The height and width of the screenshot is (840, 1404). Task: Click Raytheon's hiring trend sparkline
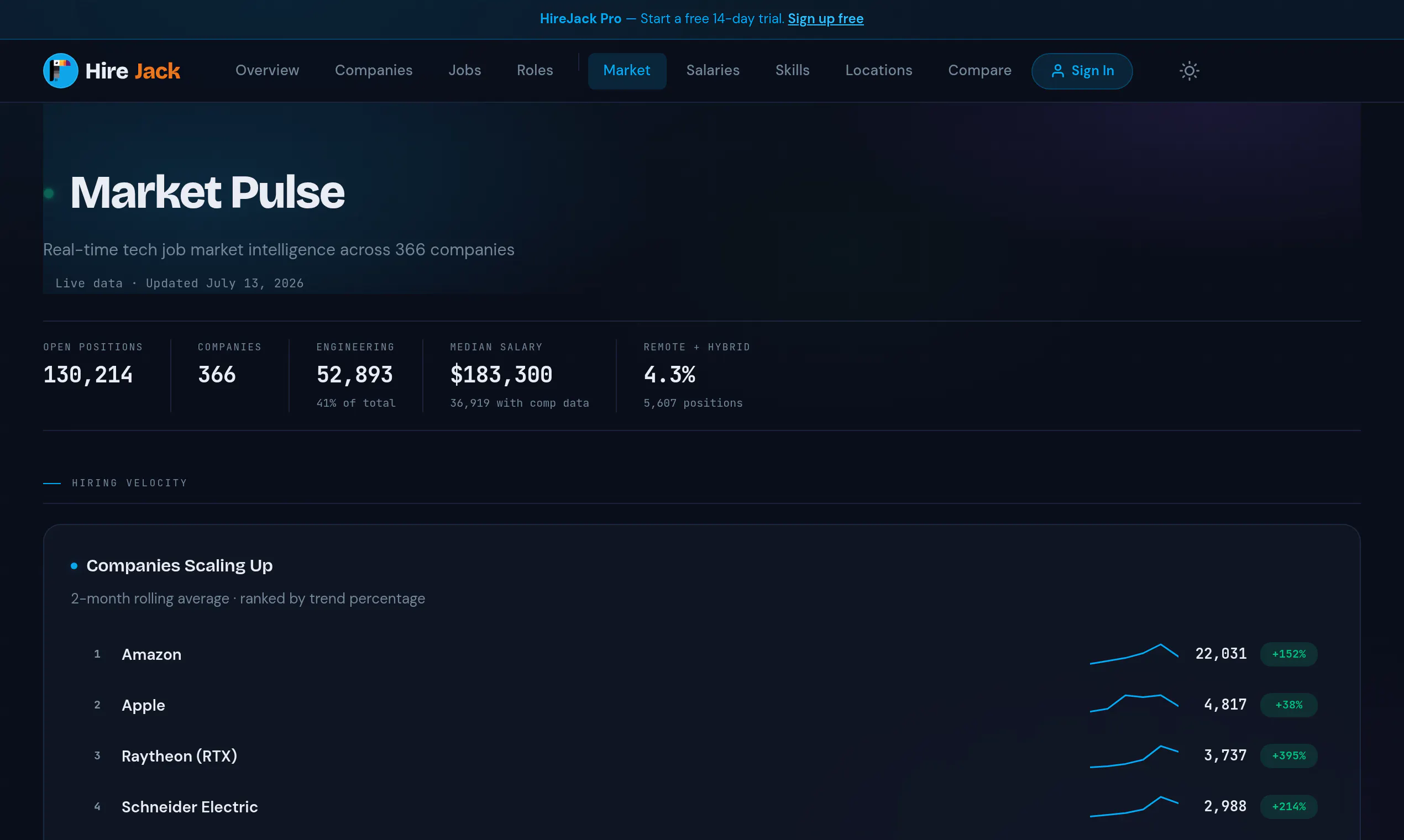coord(1134,756)
